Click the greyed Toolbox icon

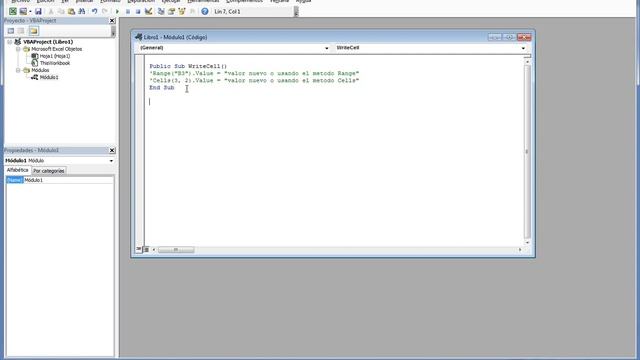[192, 11]
